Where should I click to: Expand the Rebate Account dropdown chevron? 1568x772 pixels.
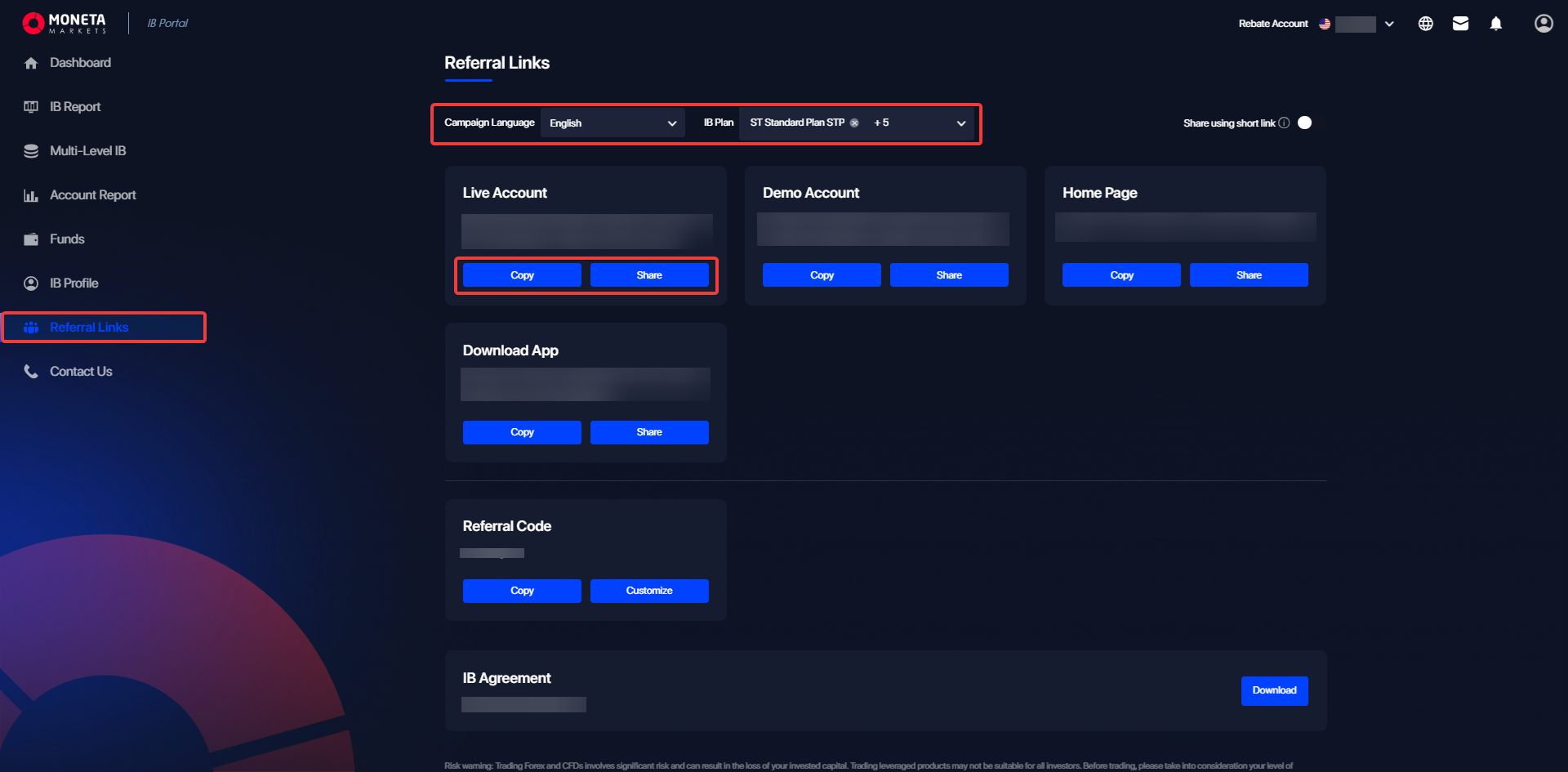tap(1389, 24)
